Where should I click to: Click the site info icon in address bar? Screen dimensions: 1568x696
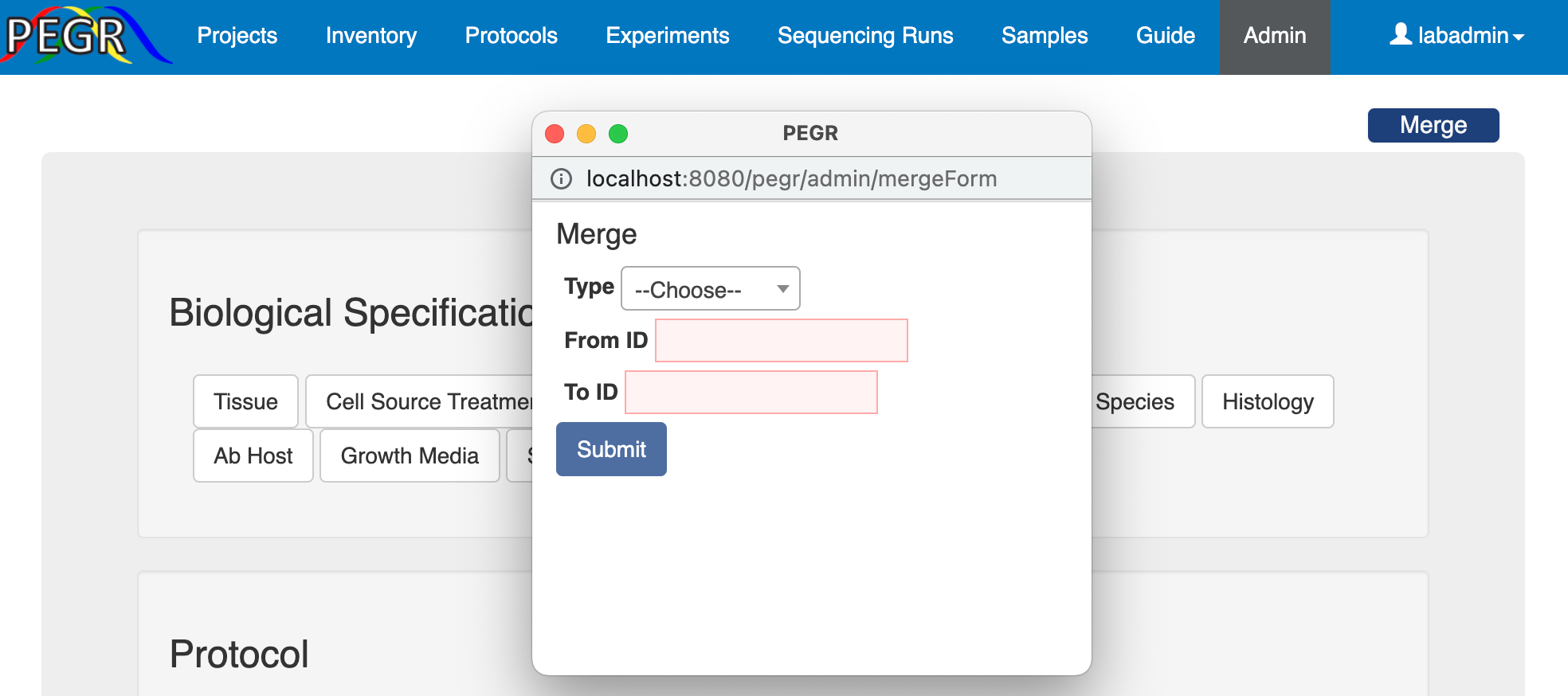pyautogui.click(x=561, y=179)
